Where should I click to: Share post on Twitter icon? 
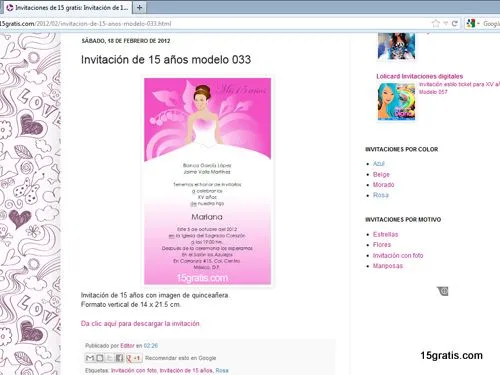pos(109,358)
